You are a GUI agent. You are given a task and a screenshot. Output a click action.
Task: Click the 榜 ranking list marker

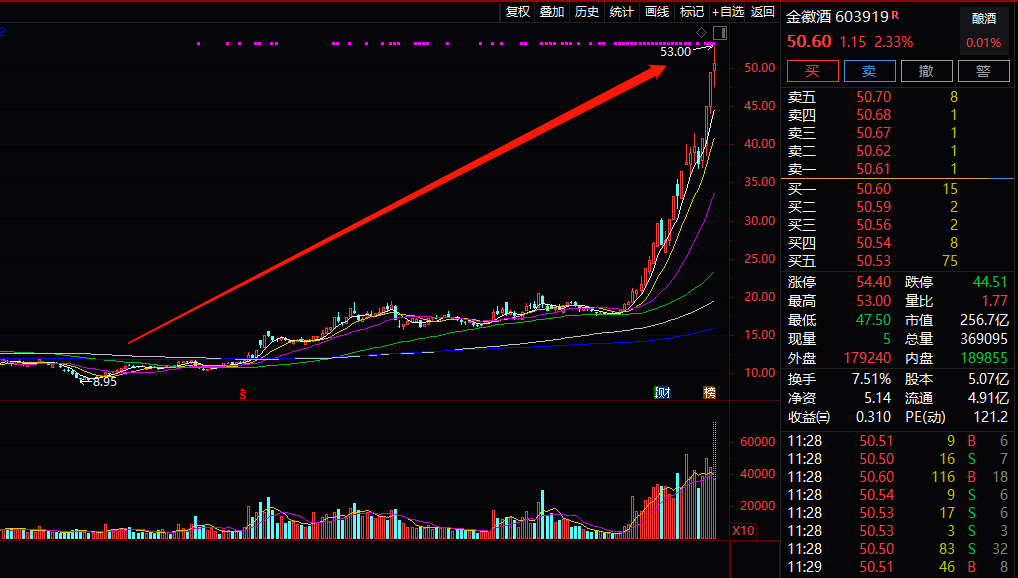point(710,392)
